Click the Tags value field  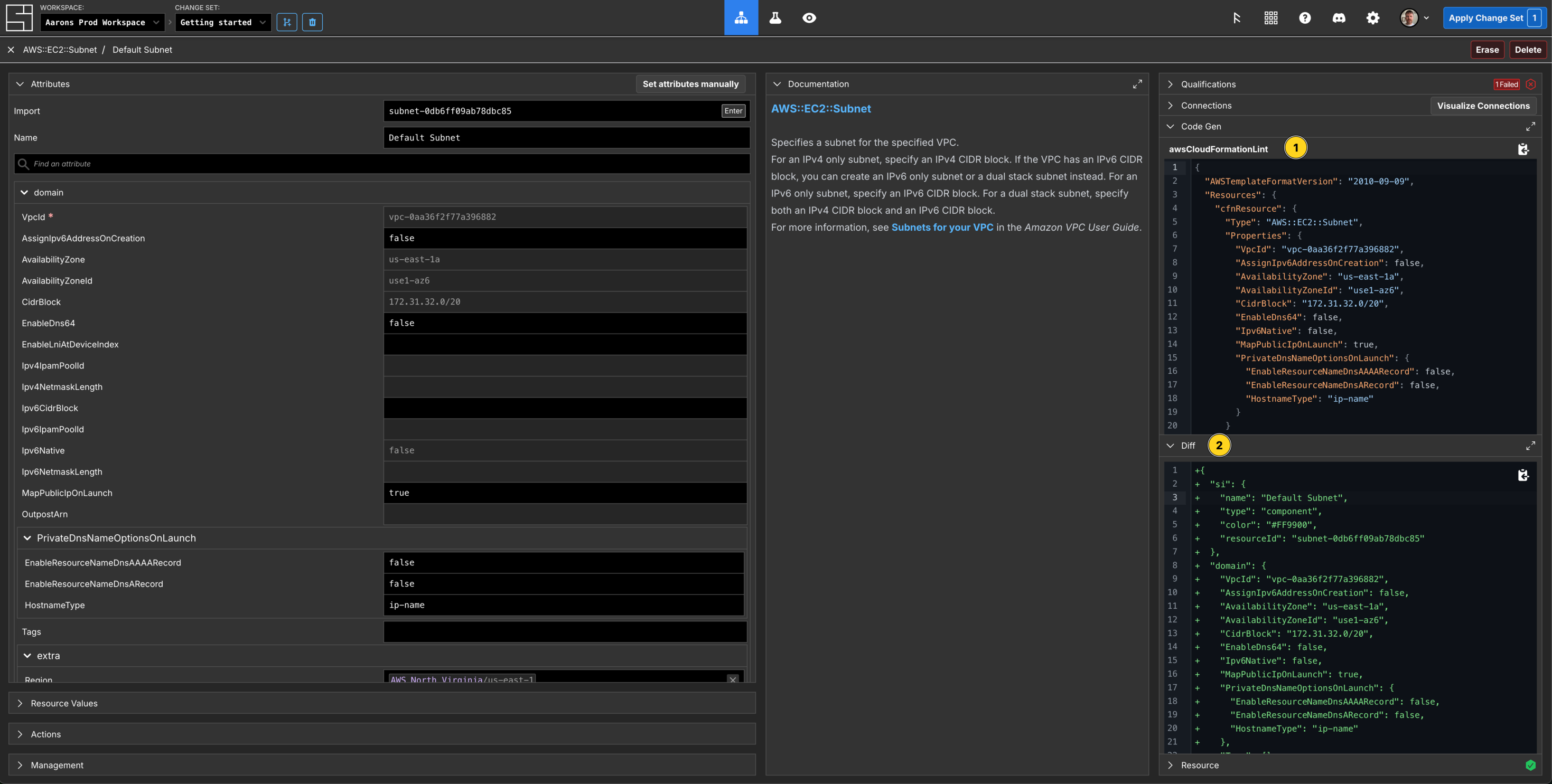coord(565,631)
